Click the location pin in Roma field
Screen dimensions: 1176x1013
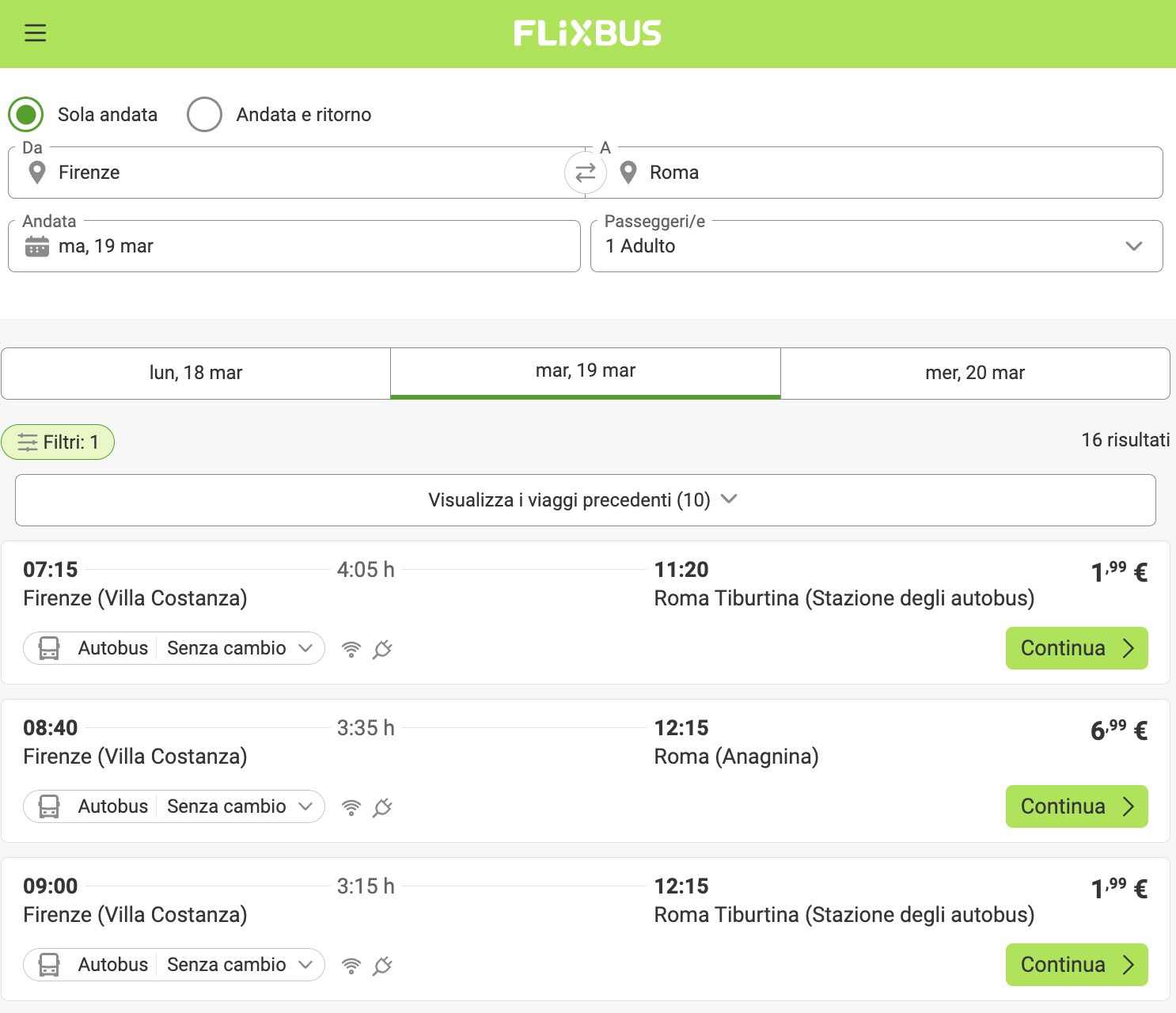click(x=628, y=173)
